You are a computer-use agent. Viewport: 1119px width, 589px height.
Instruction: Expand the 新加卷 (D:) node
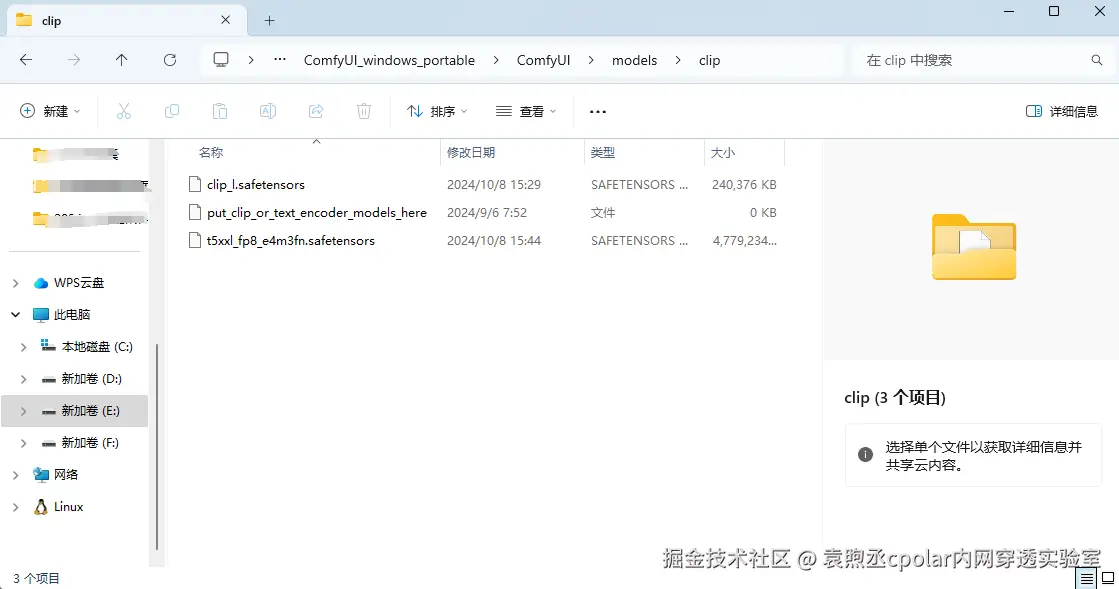coord(24,379)
